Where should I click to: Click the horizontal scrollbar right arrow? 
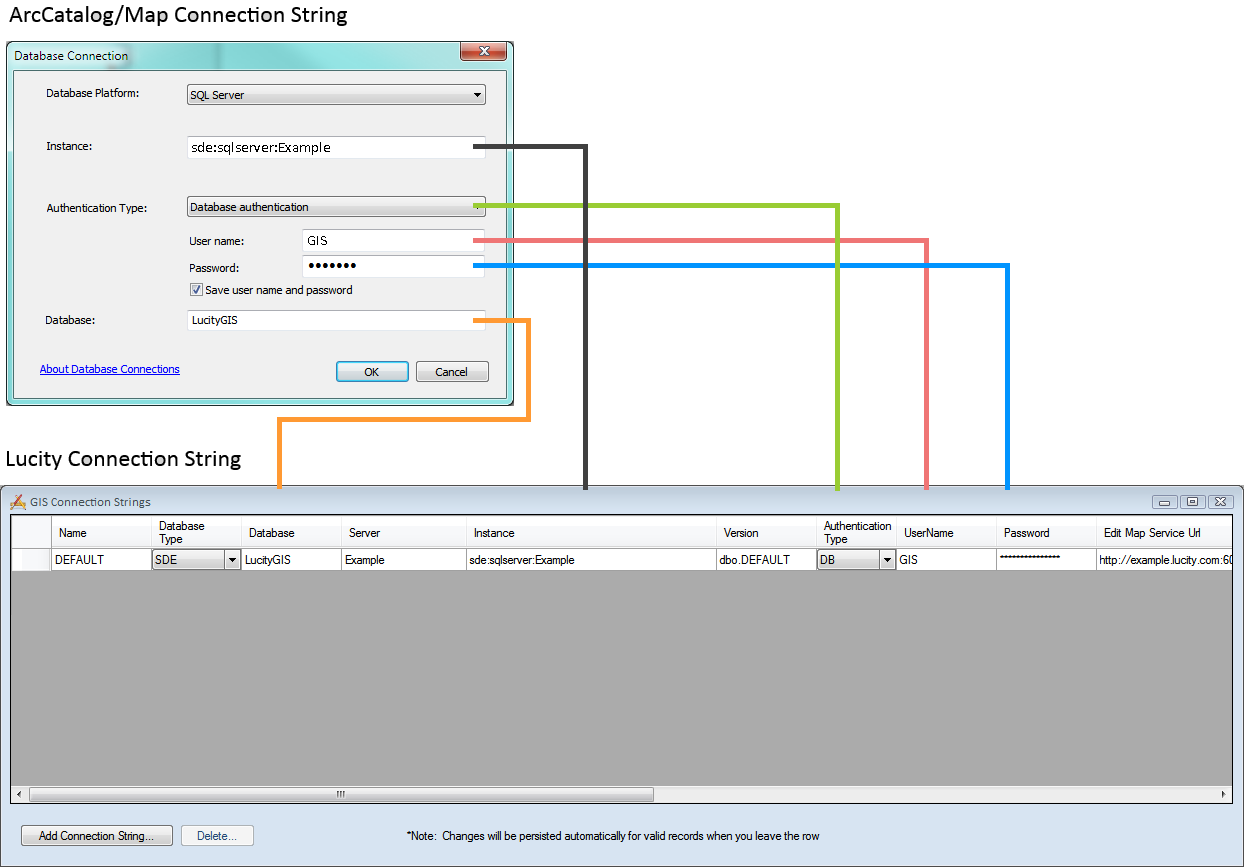click(x=1224, y=794)
